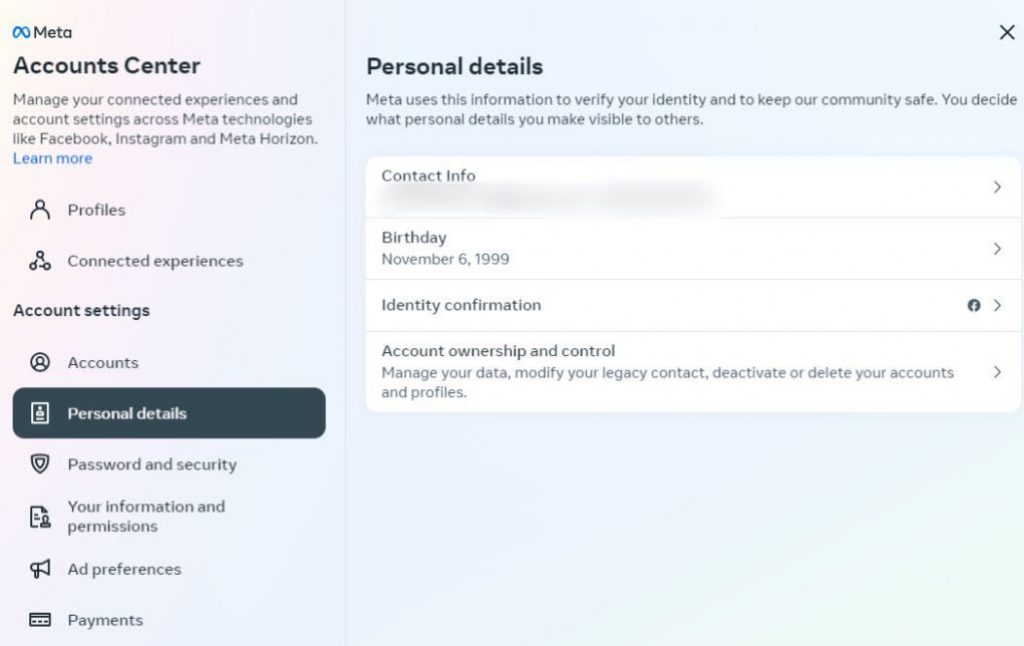Screen dimensions: 1024x646
Task: Select the Password and security shield icon
Action: [x=38, y=464]
